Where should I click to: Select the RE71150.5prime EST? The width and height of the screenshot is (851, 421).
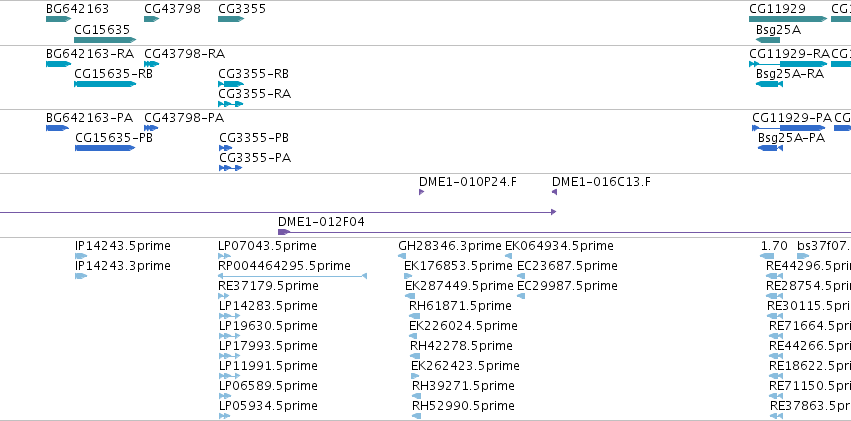point(777,397)
